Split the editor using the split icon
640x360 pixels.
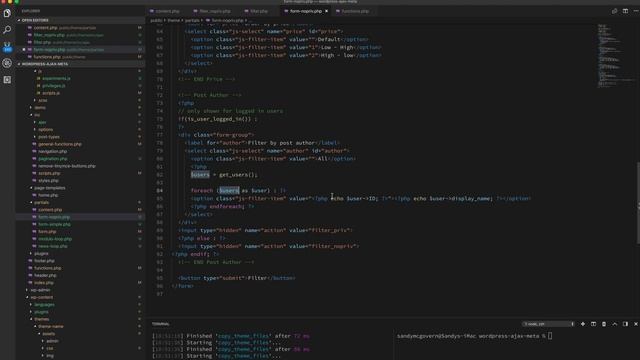click(625, 11)
